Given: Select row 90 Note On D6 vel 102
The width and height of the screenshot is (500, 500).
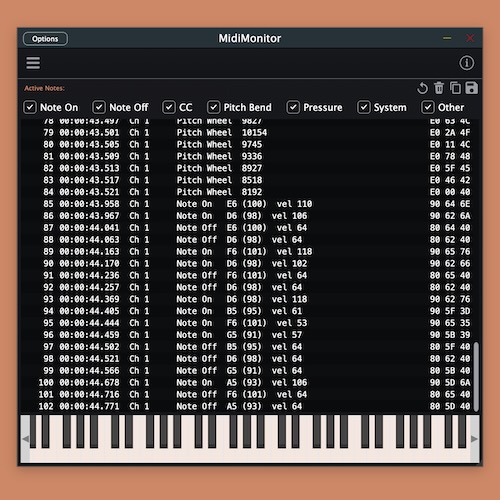Looking at the screenshot, I should click(x=248, y=263).
